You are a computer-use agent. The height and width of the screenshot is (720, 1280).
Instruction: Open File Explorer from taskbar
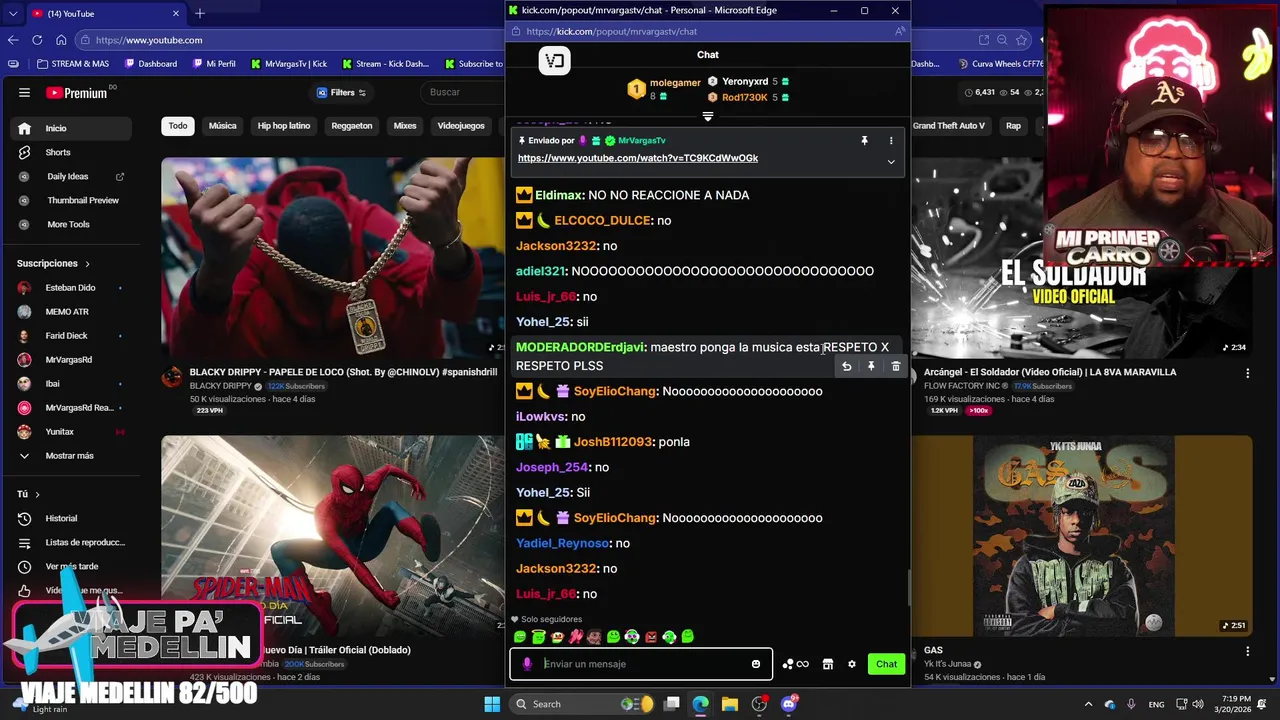point(729,704)
